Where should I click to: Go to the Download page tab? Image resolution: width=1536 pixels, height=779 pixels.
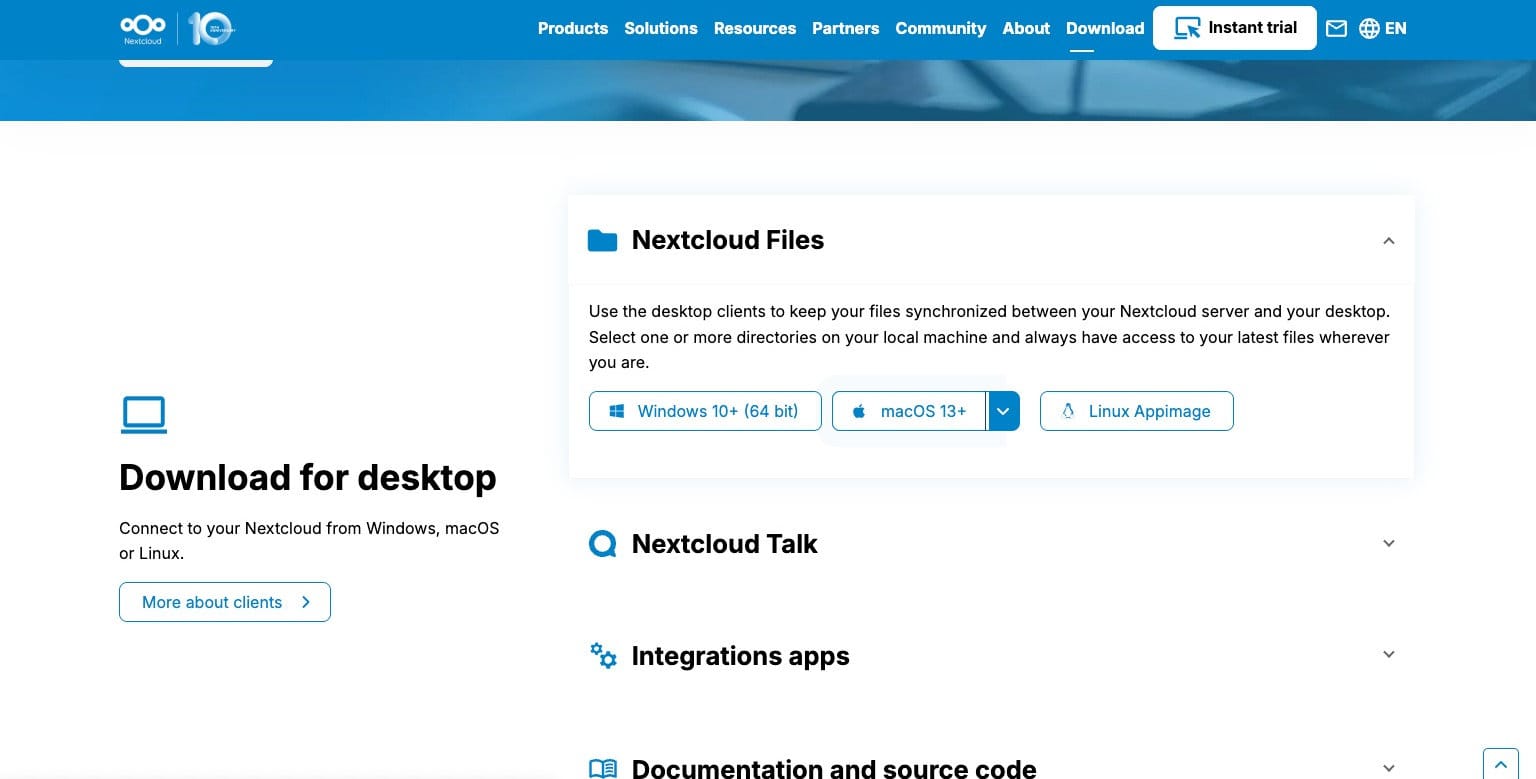(x=1105, y=28)
